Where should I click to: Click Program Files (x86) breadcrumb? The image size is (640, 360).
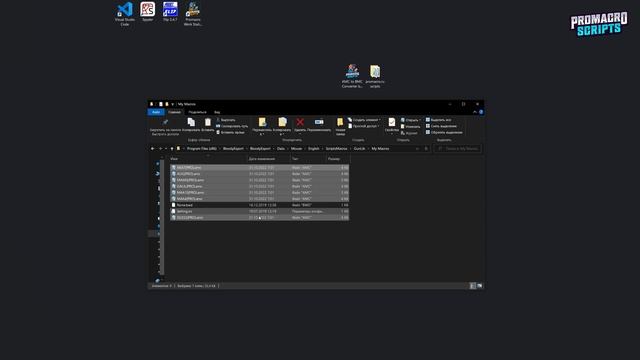(x=202, y=149)
